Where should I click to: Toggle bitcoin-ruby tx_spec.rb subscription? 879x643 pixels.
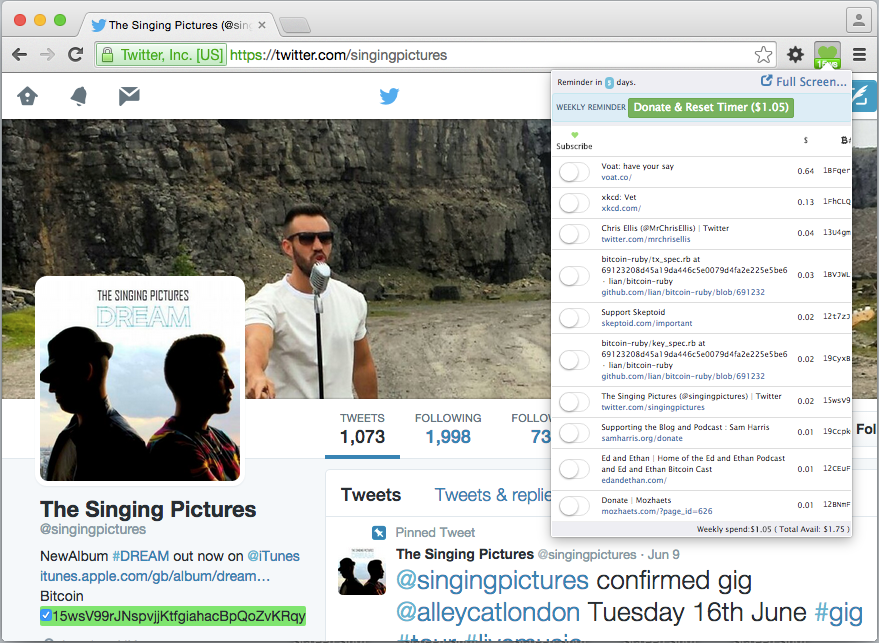(x=575, y=276)
